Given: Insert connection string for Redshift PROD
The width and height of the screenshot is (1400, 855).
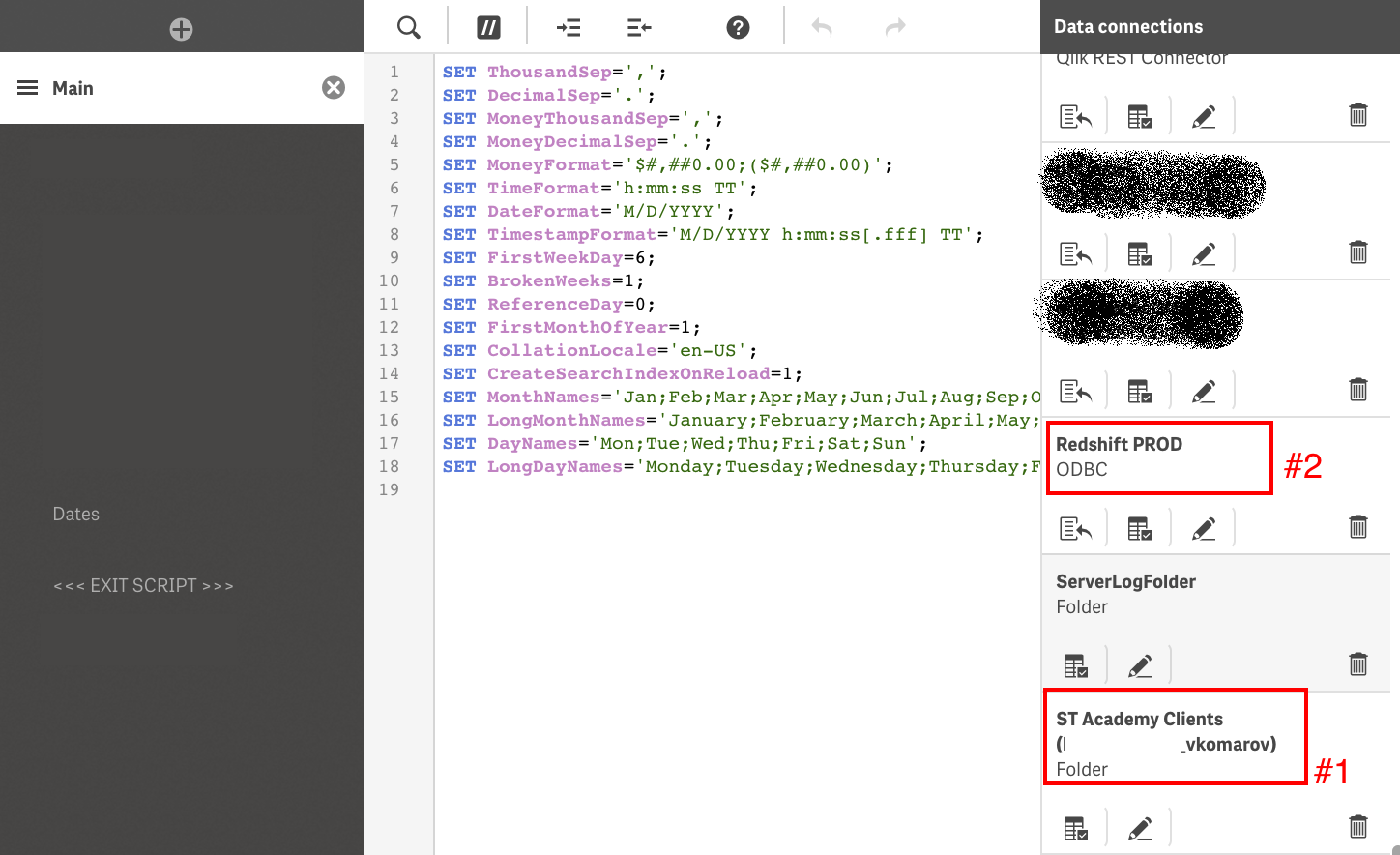Looking at the screenshot, I should tap(1075, 528).
